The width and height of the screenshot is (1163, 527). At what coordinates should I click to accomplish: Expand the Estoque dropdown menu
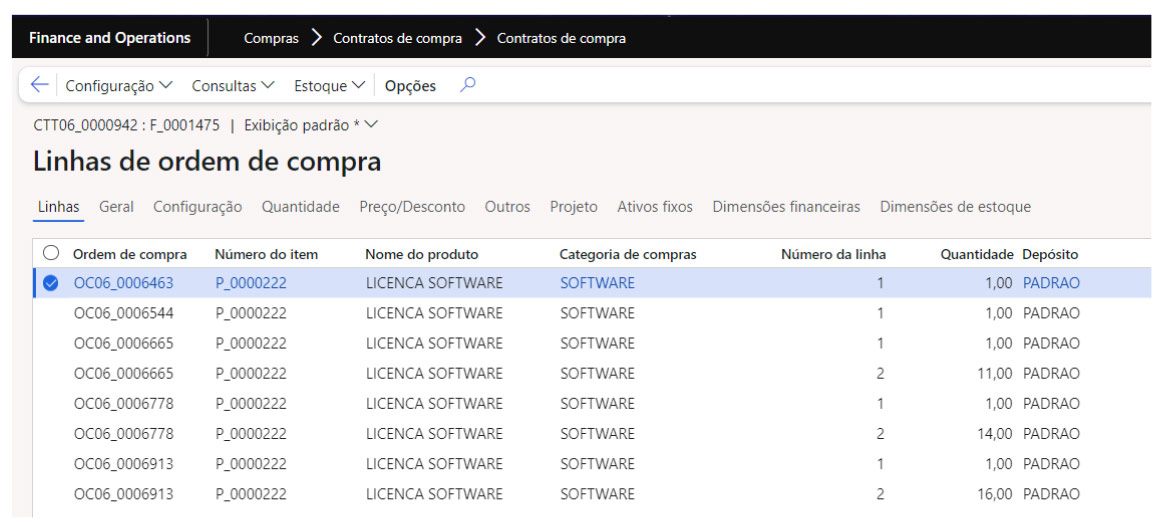click(329, 86)
